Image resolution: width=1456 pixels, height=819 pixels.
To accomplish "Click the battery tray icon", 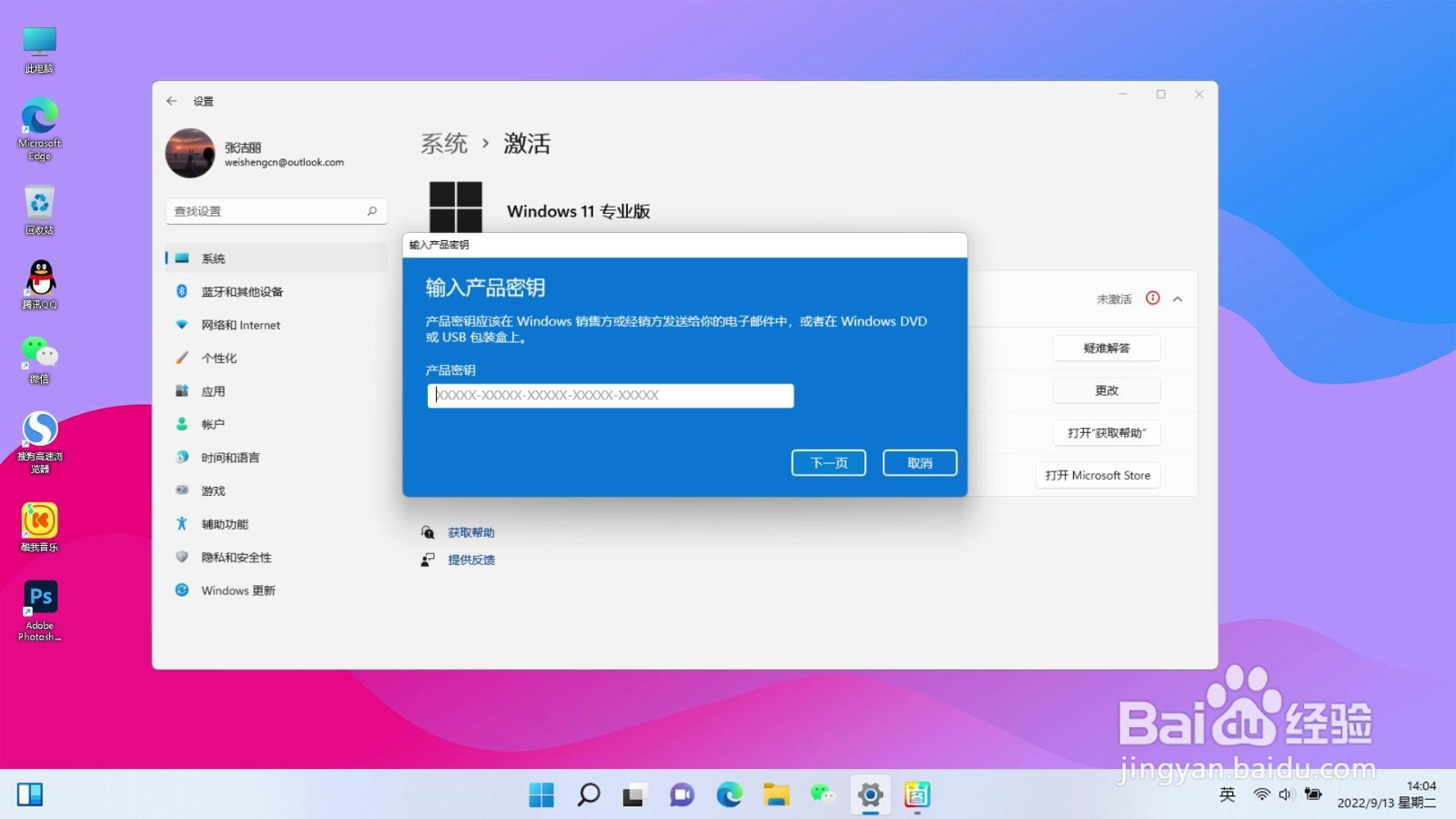I will tap(1313, 794).
